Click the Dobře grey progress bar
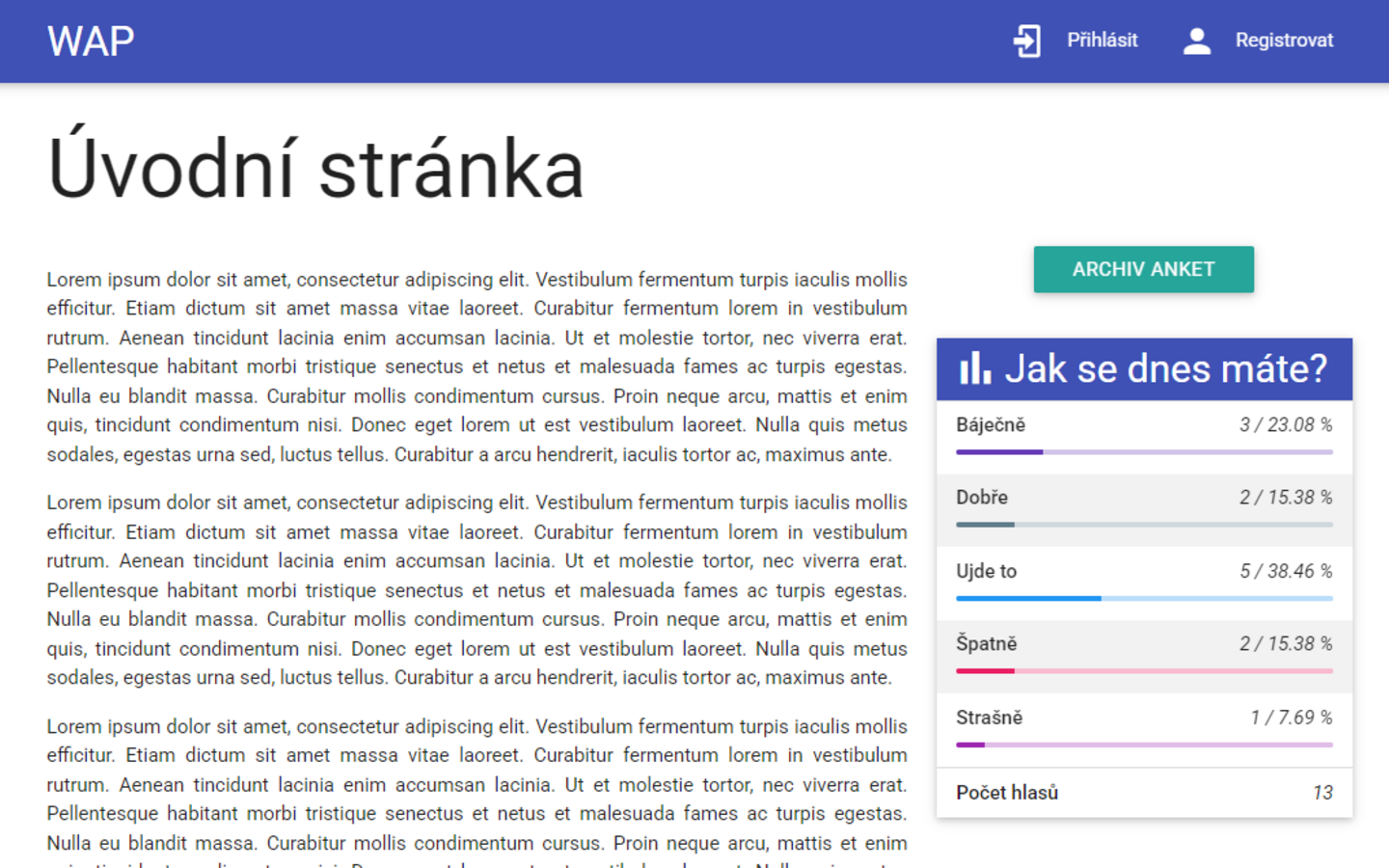 click(x=1144, y=525)
